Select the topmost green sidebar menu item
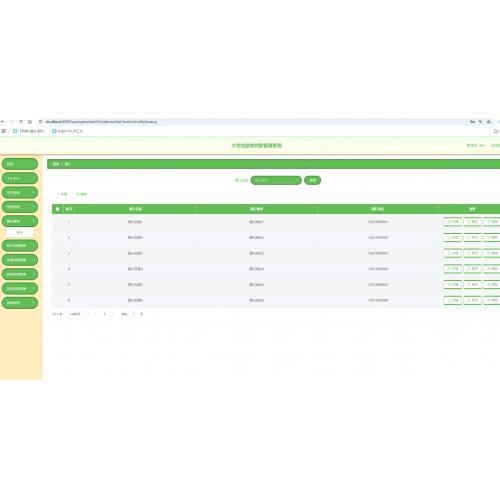 (x=20, y=164)
